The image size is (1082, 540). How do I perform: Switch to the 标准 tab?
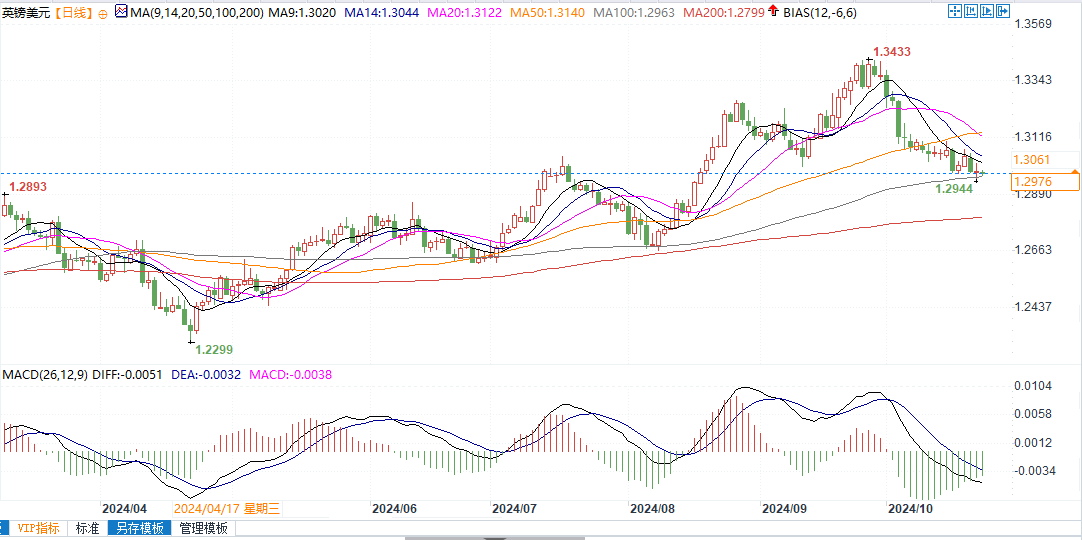[88, 529]
